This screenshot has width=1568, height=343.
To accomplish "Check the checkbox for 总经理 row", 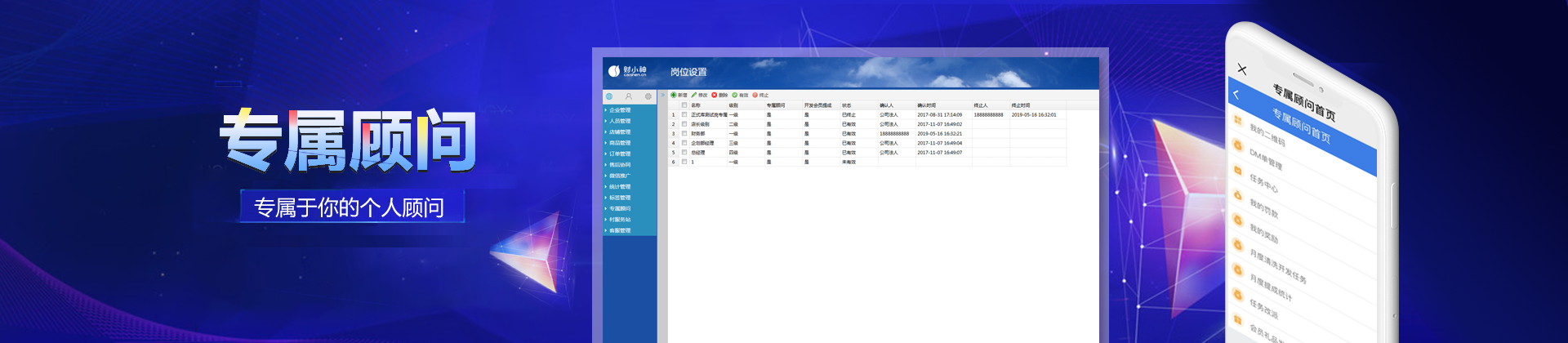I will 684,152.
